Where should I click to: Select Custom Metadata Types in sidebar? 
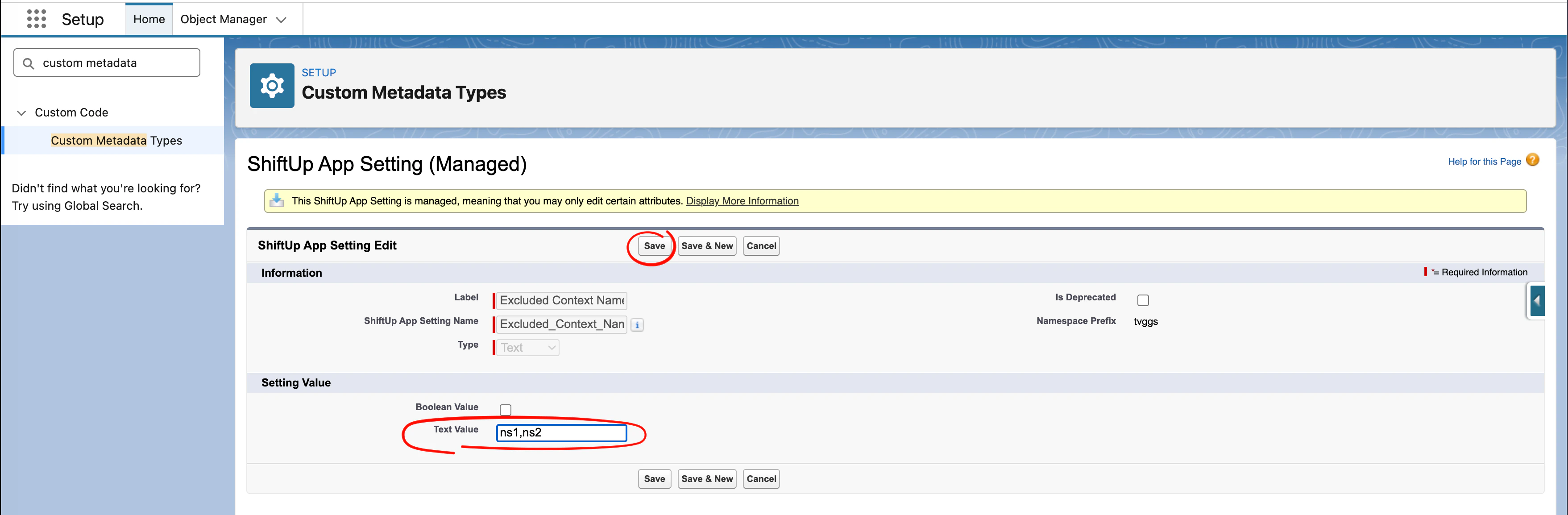[x=116, y=141]
